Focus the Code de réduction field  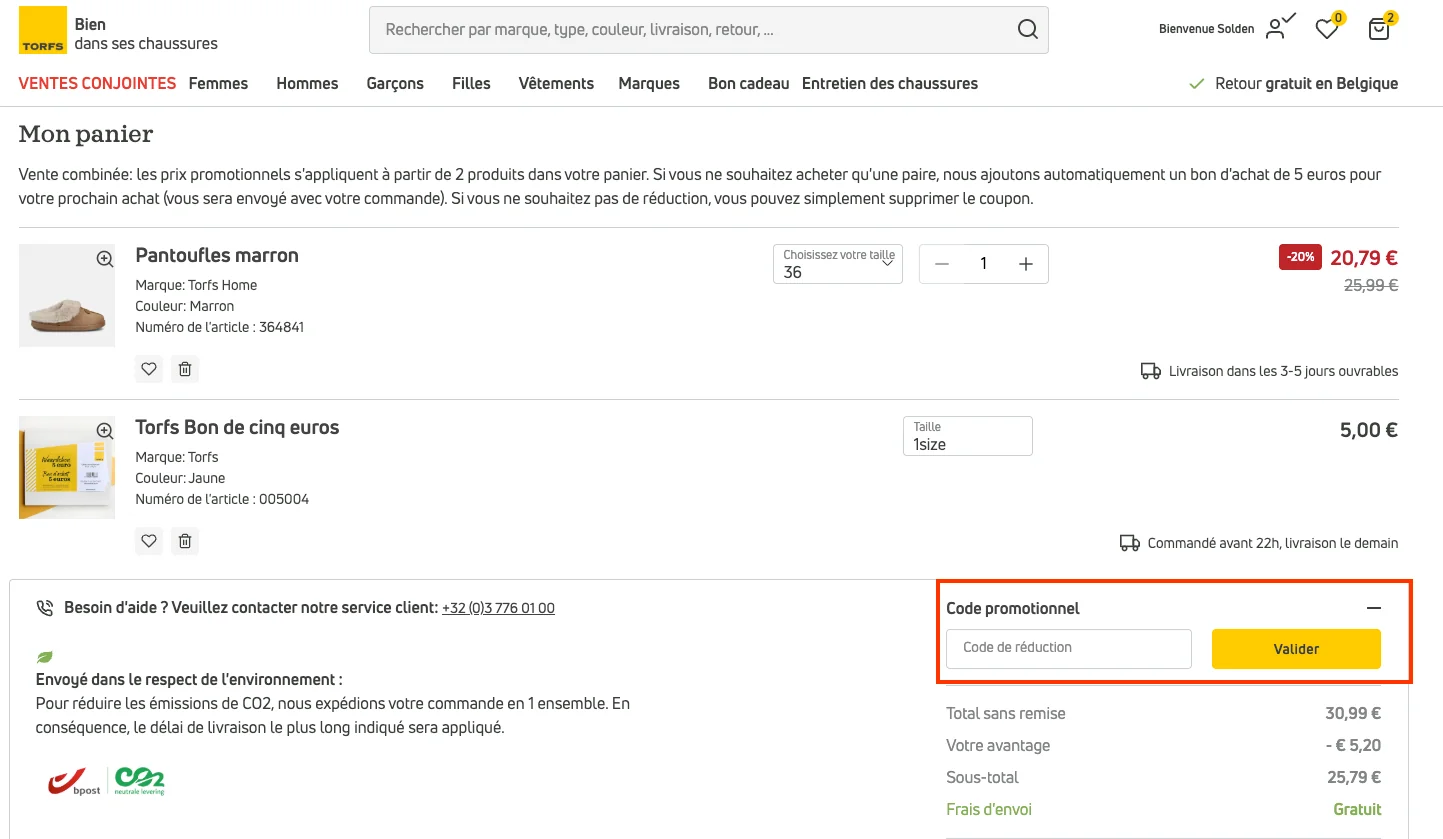click(x=1069, y=648)
